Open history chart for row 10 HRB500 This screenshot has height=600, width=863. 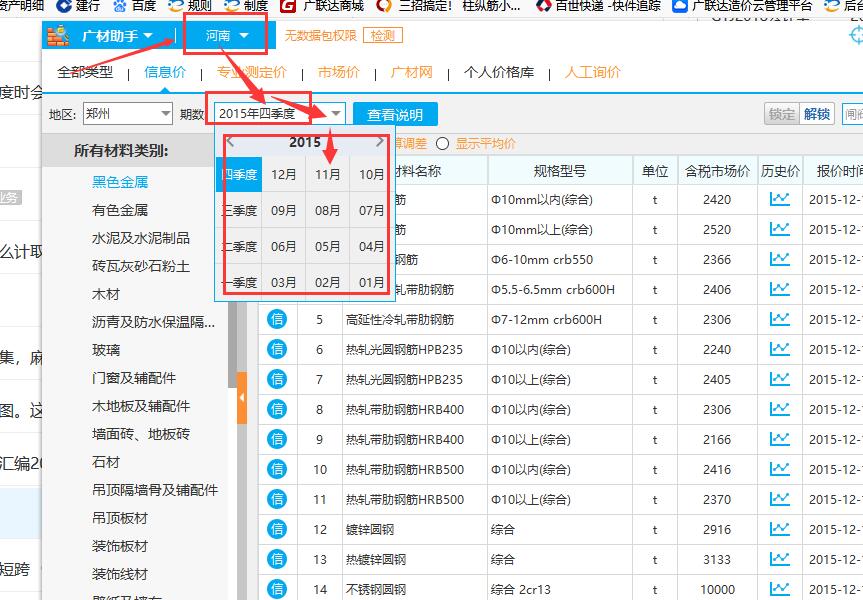(779, 470)
